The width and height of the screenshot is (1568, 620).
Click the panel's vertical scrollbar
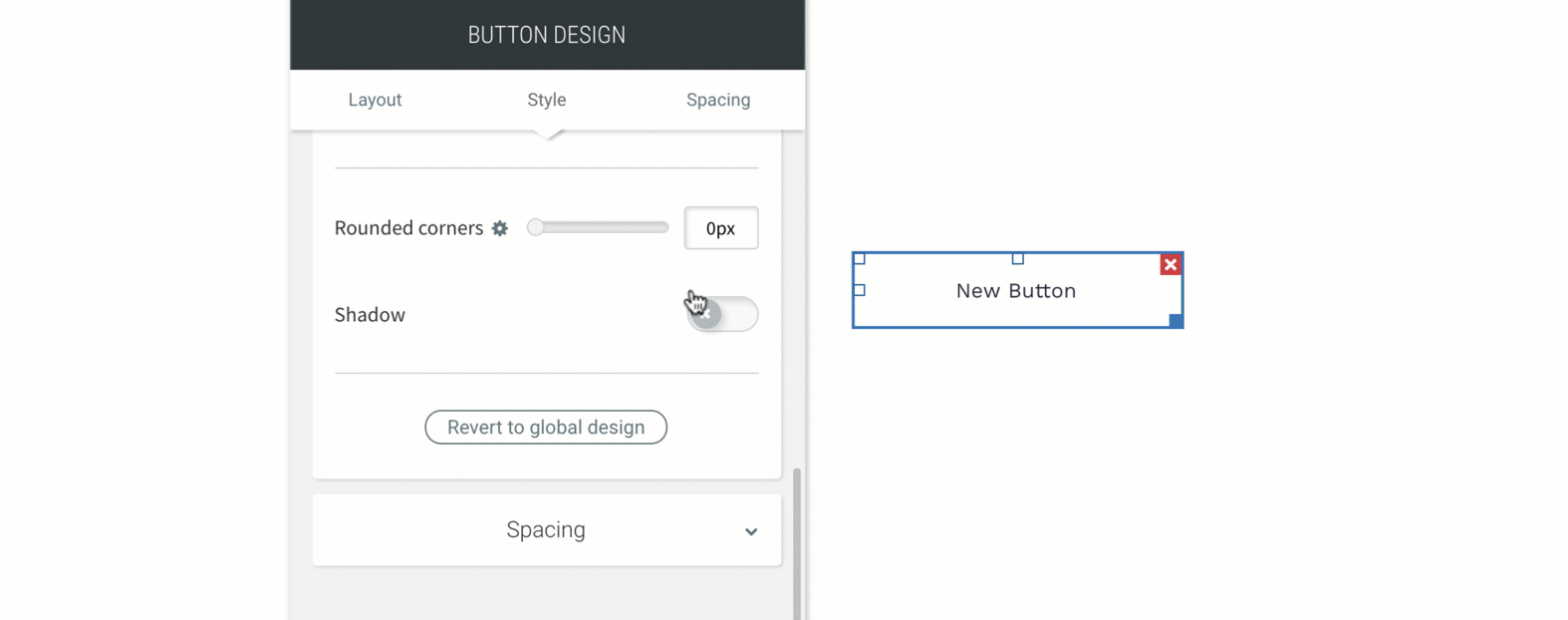tap(797, 543)
